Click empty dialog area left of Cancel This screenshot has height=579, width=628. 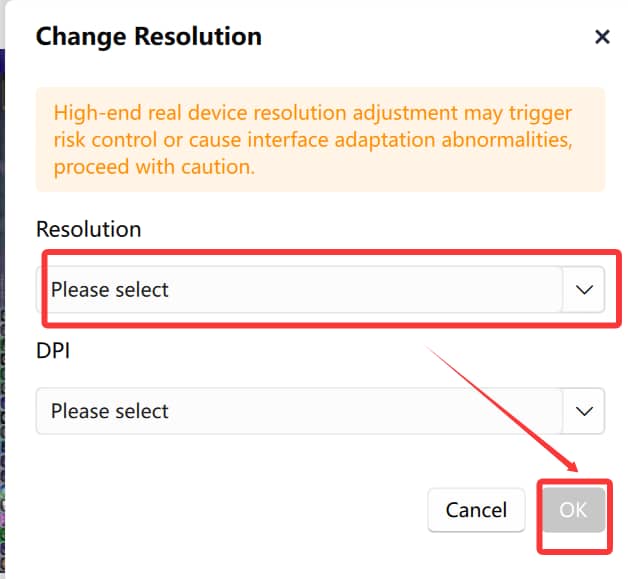click(220, 510)
